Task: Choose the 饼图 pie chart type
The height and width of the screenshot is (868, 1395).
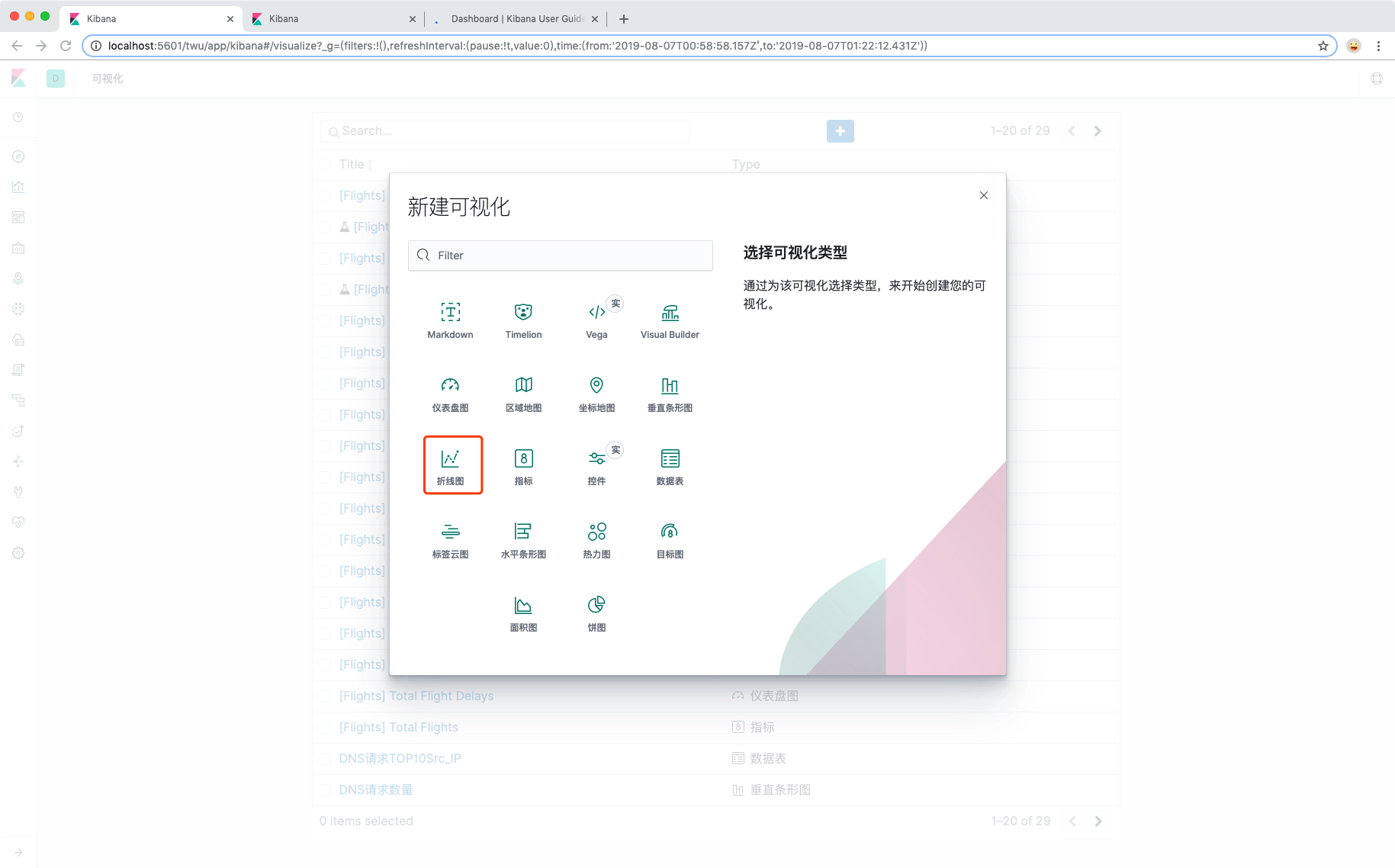Action: click(x=596, y=613)
